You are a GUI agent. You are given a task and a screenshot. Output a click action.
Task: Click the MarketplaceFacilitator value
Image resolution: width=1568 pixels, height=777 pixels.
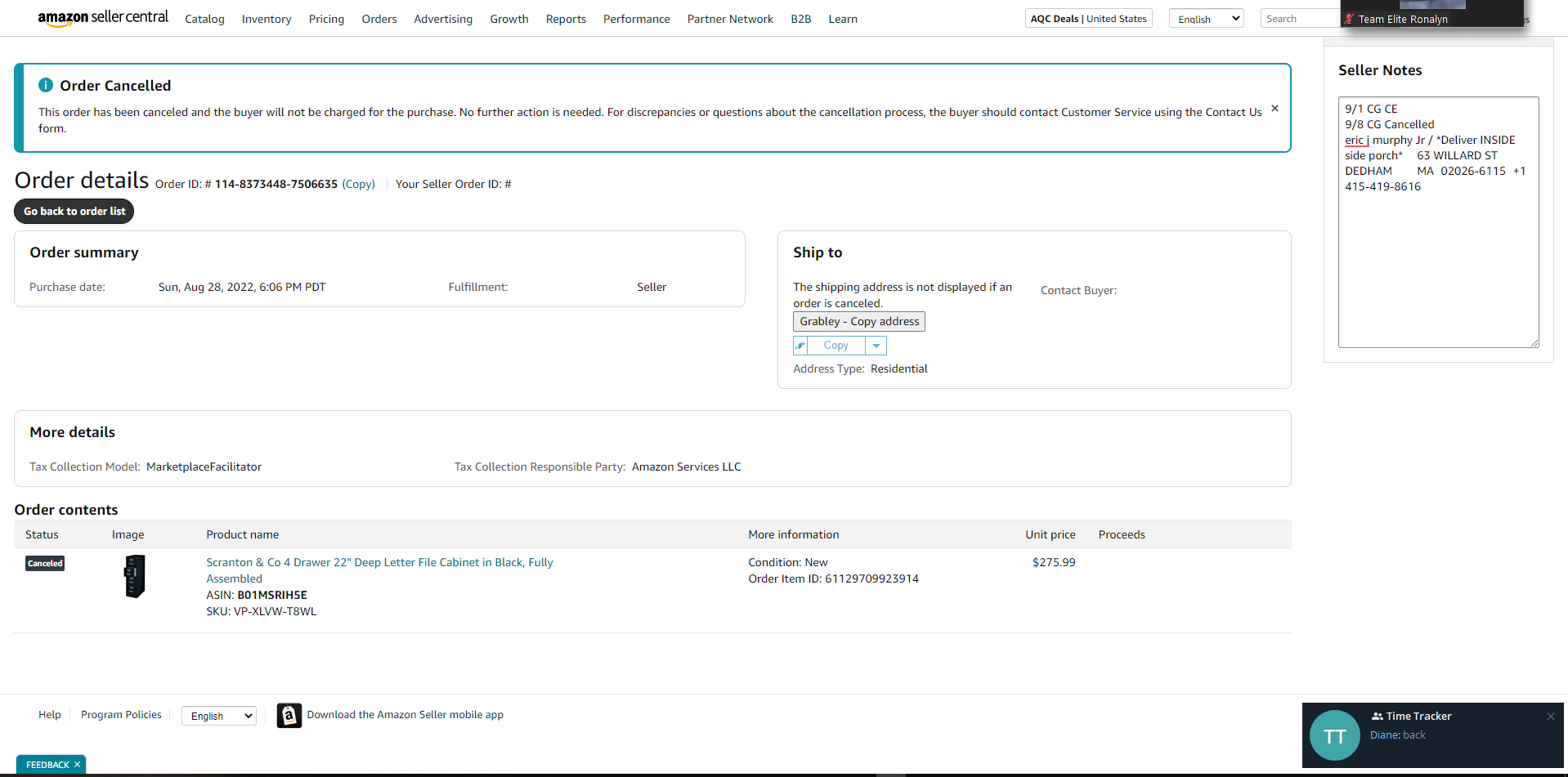(204, 467)
